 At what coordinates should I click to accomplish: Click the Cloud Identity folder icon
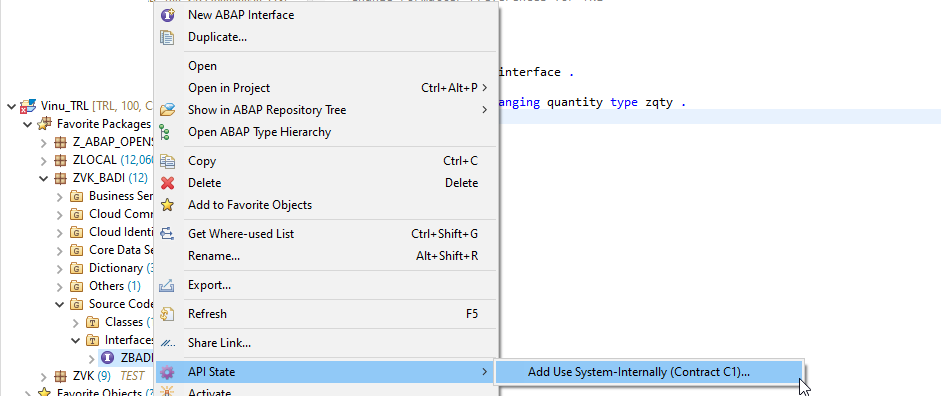[76, 232]
